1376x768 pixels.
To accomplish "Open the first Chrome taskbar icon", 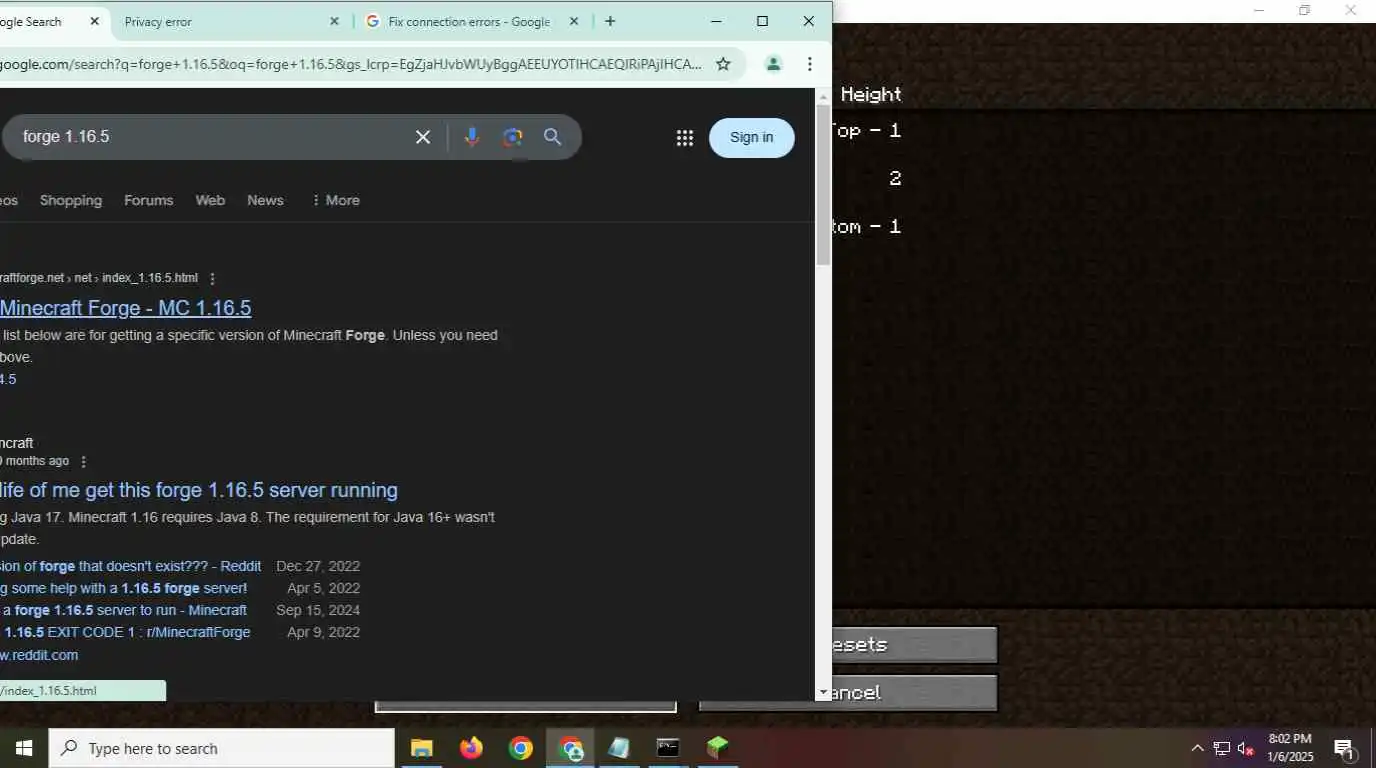I will (520, 748).
